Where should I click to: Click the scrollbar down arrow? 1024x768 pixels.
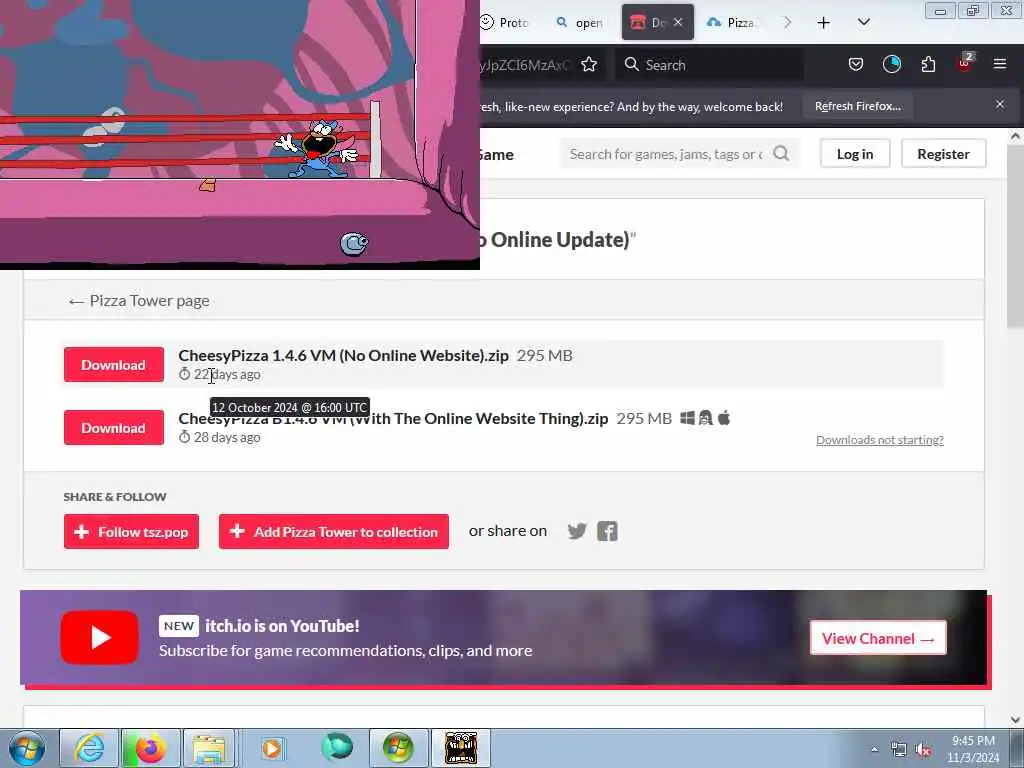pos(1015,720)
